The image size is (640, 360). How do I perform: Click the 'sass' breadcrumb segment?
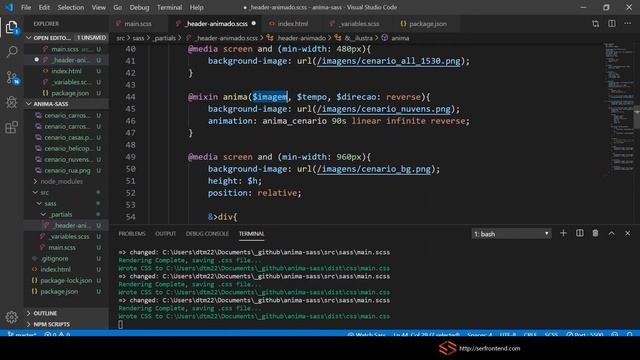click(x=138, y=38)
